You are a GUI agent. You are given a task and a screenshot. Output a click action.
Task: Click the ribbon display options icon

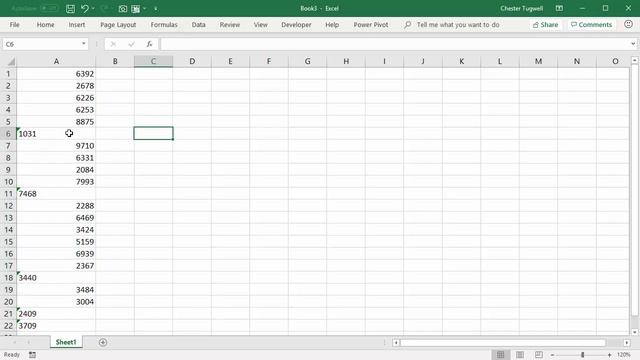559,8
